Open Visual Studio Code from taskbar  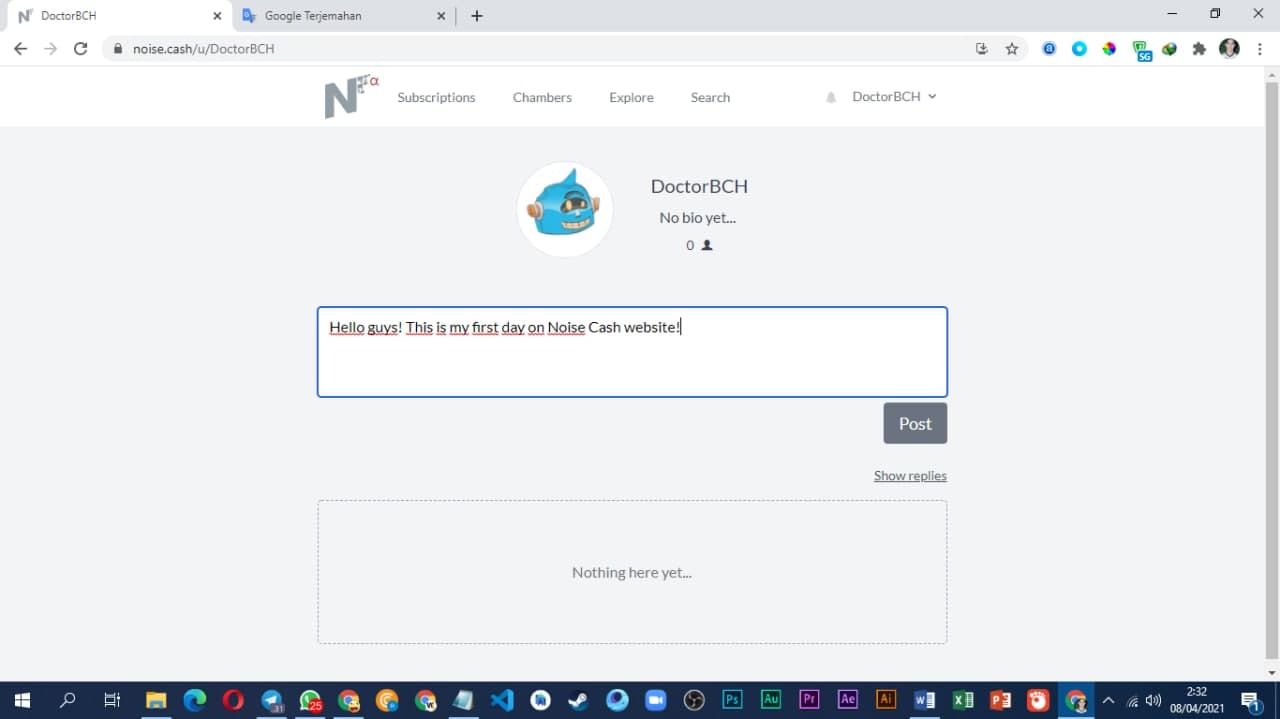point(502,700)
